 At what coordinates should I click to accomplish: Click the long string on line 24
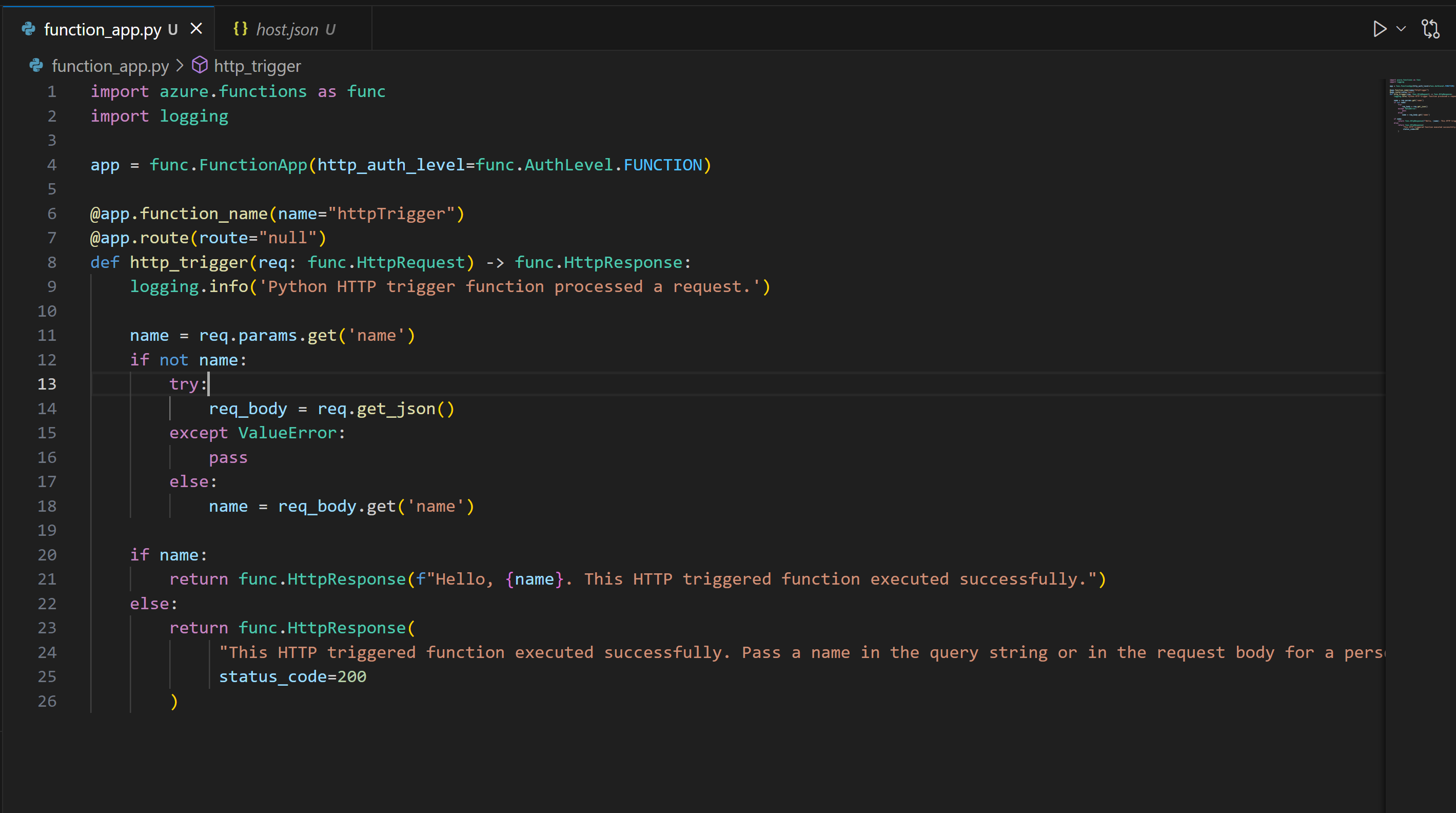pyautogui.click(x=802, y=652)
